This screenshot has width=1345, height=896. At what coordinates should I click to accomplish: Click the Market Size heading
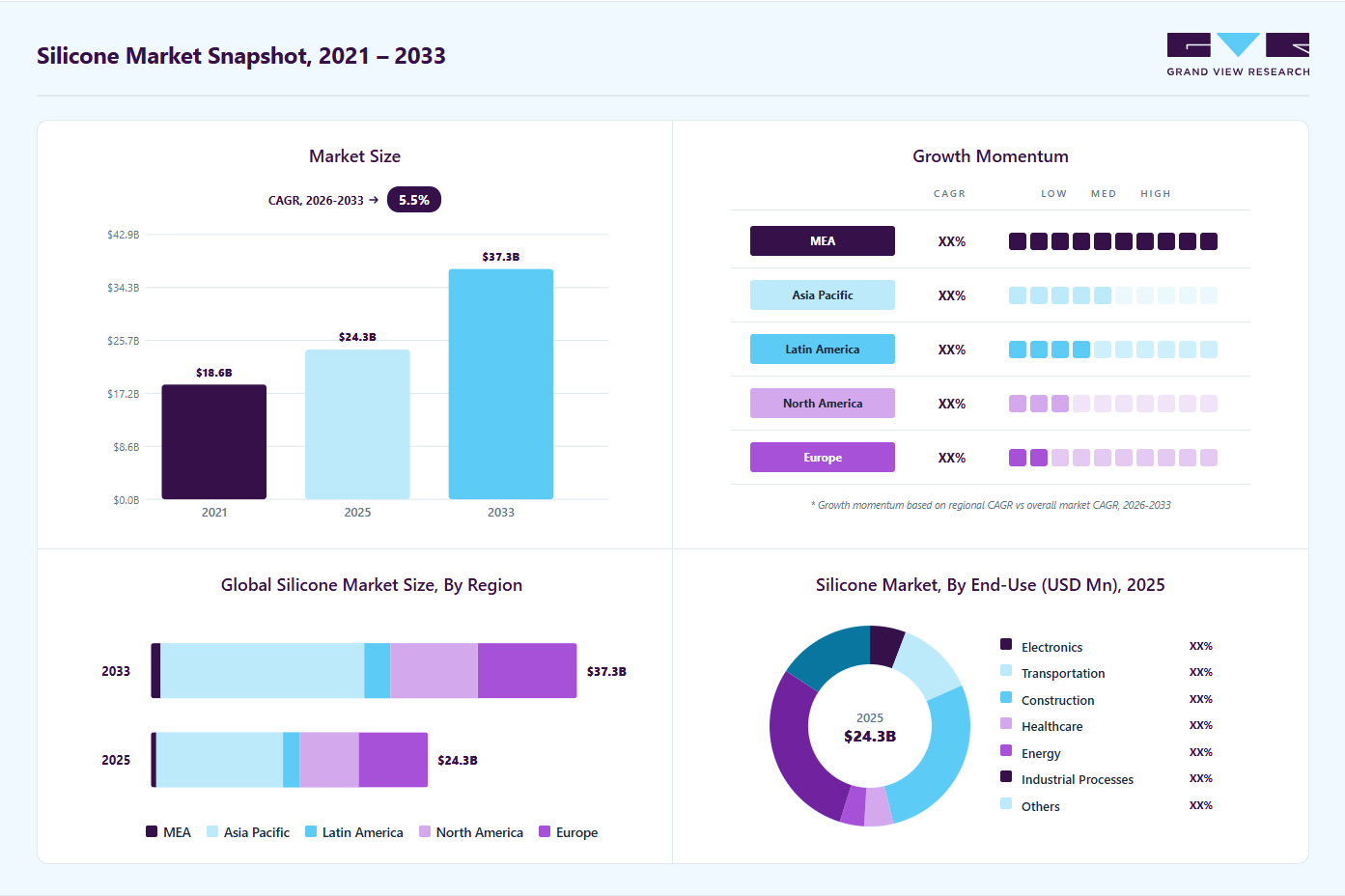[x=354, y=156]
